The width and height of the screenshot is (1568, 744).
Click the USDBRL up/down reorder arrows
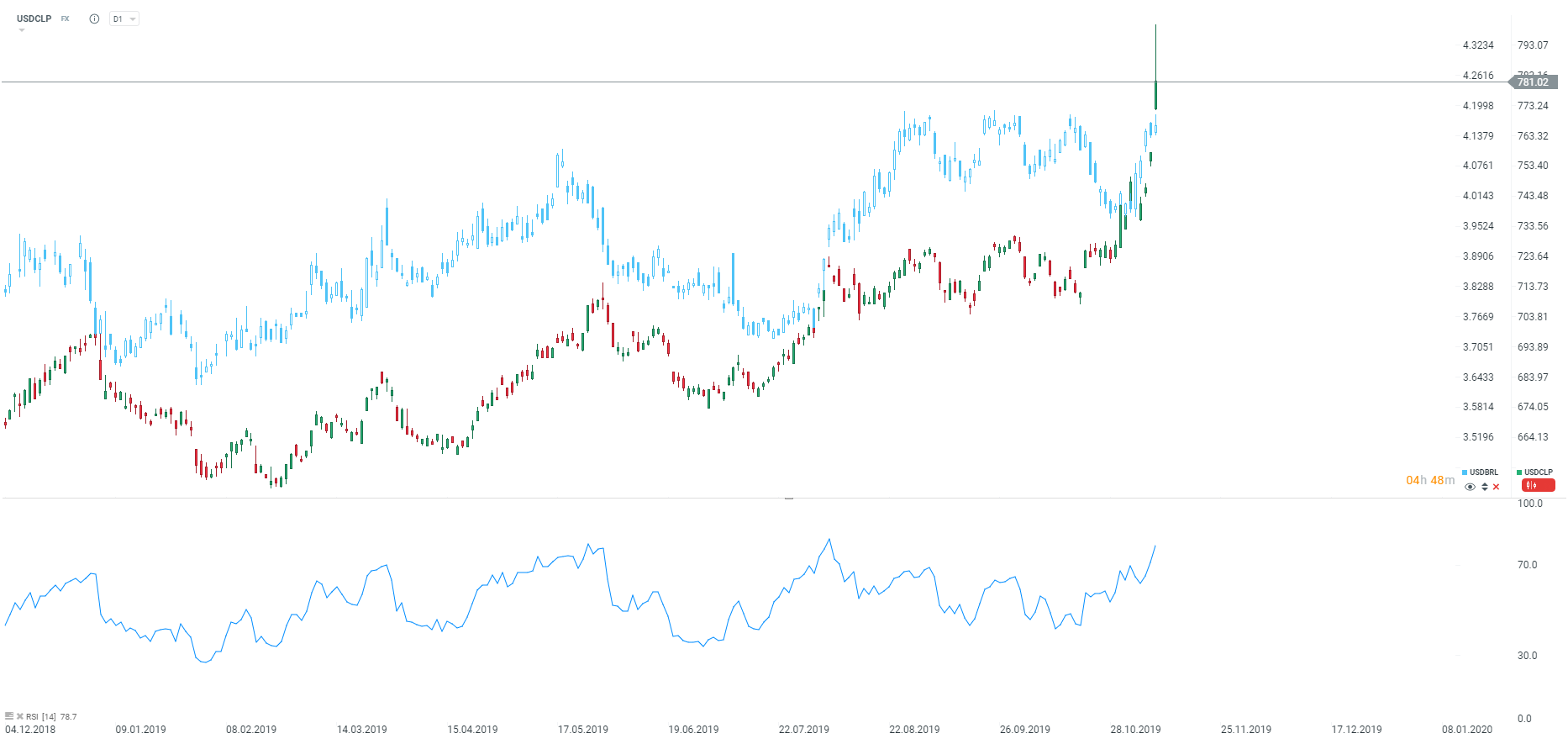(1485, 487)
